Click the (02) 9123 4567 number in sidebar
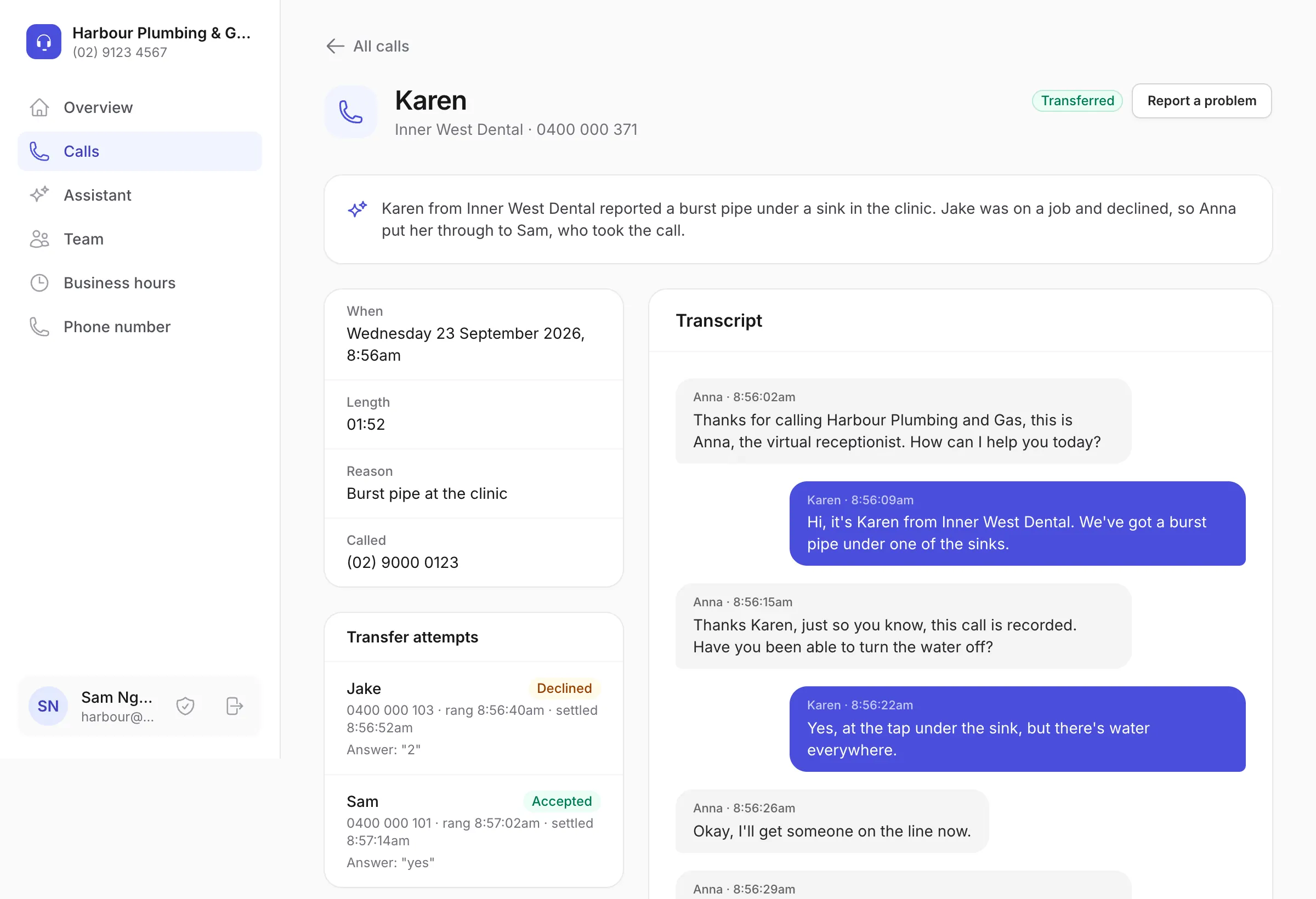Viewport: 1316px width, 899px height. [x=120, y=52]
